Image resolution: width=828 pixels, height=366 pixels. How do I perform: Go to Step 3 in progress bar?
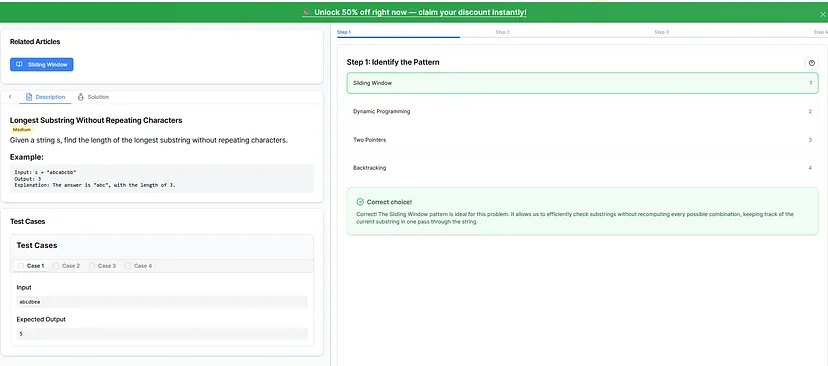661,32
